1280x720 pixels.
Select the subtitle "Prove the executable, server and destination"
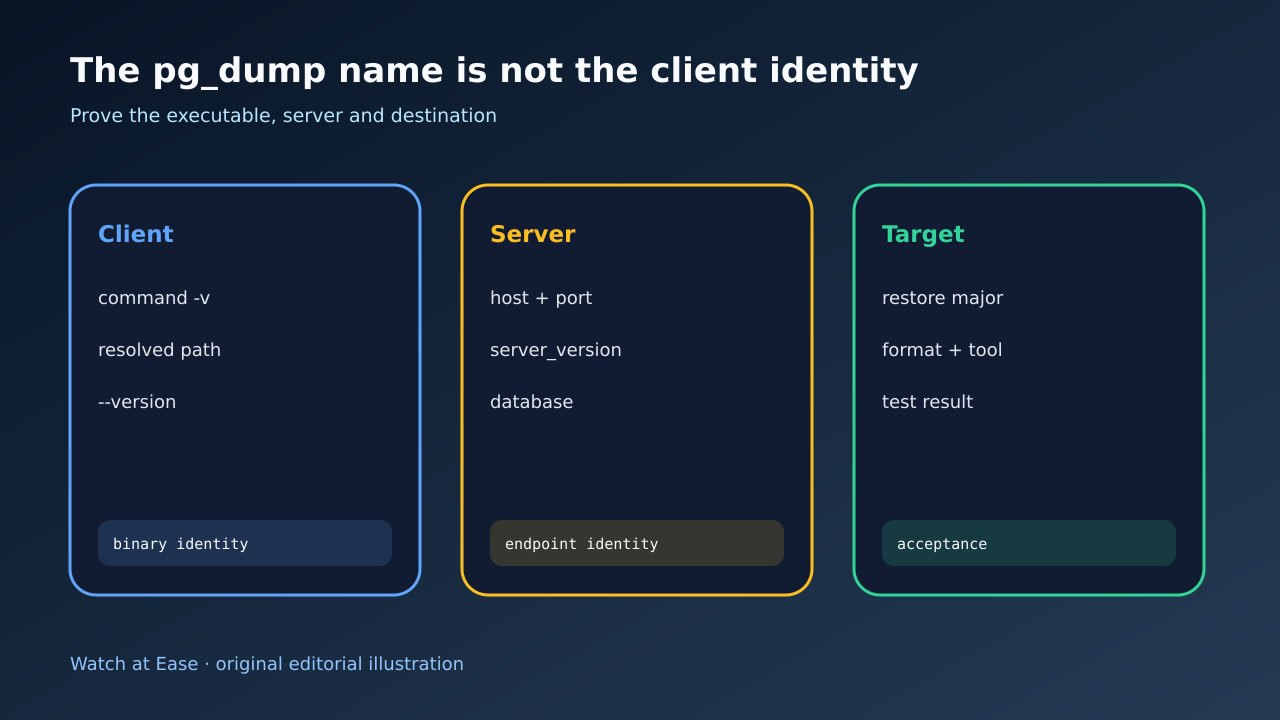pyautogui.click(x=283, y=116)
